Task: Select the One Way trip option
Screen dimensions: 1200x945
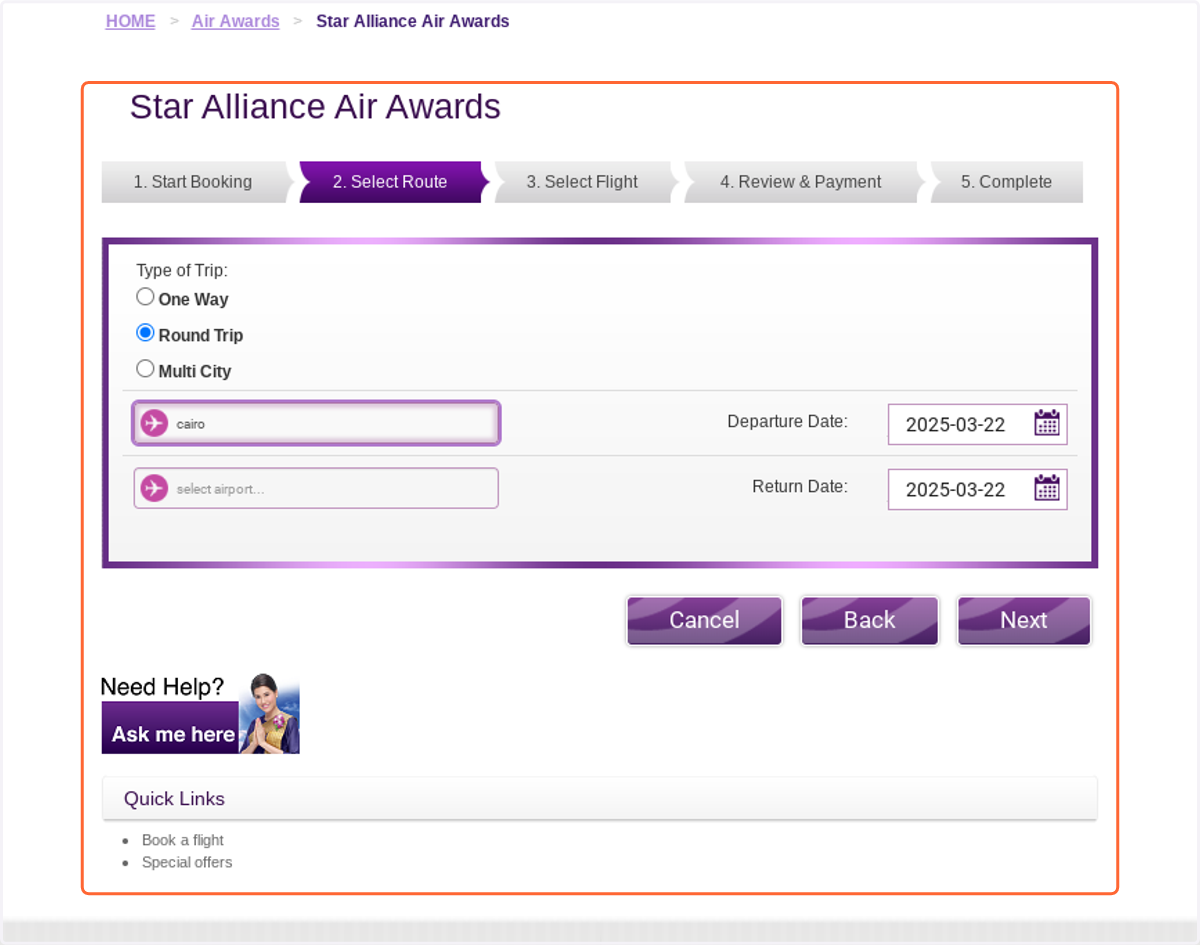Action: (x=146, y=297)
